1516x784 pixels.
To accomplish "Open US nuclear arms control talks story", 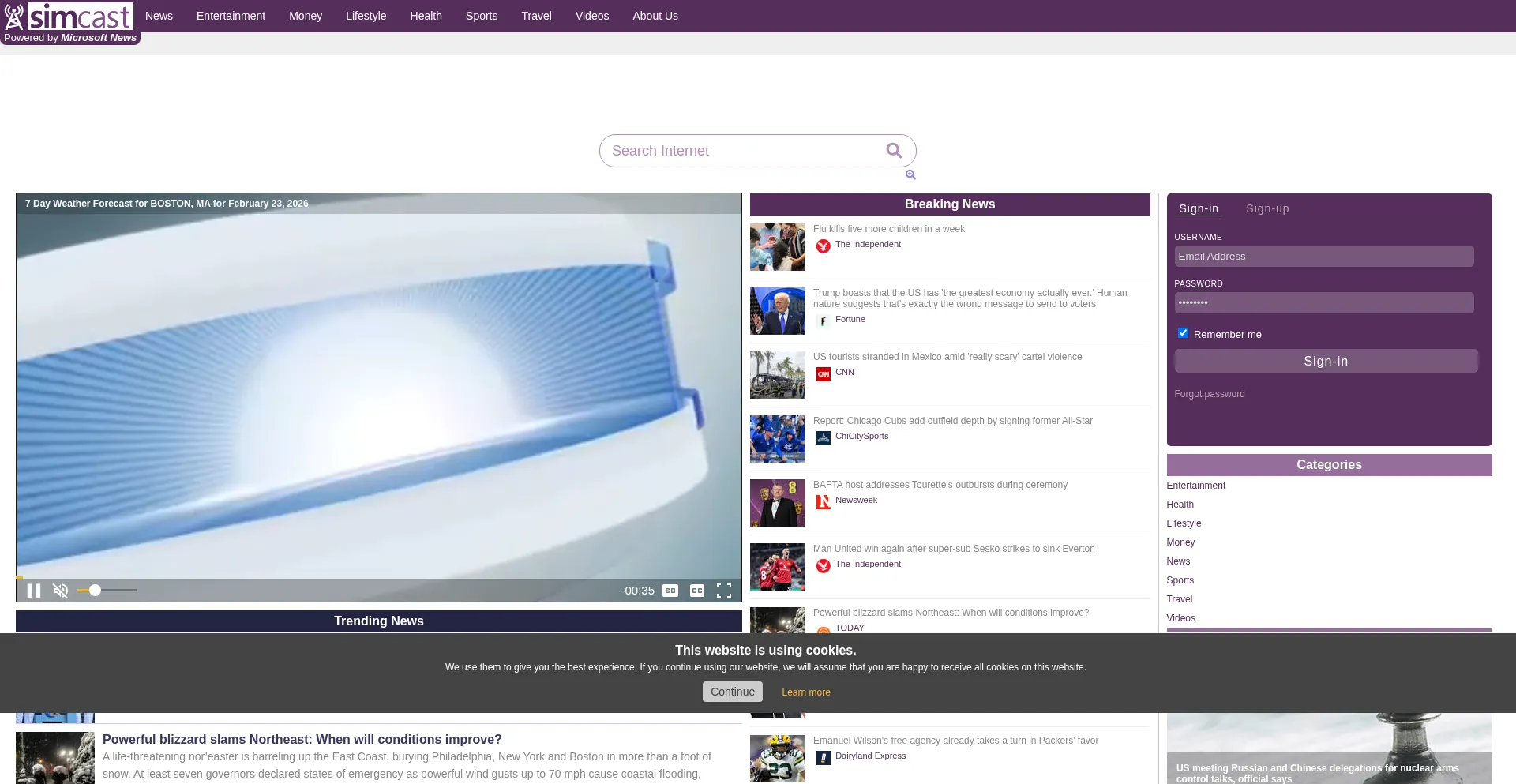I will pos(1317,773).
